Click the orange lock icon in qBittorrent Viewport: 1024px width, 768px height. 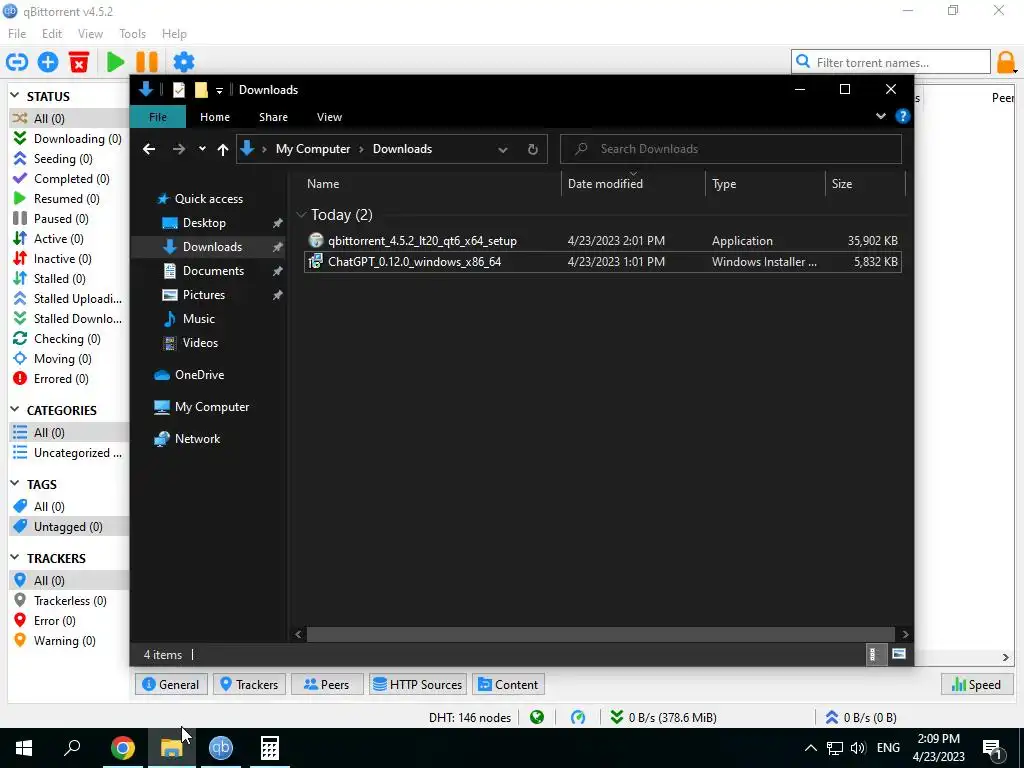click(x=1006, y=62)
